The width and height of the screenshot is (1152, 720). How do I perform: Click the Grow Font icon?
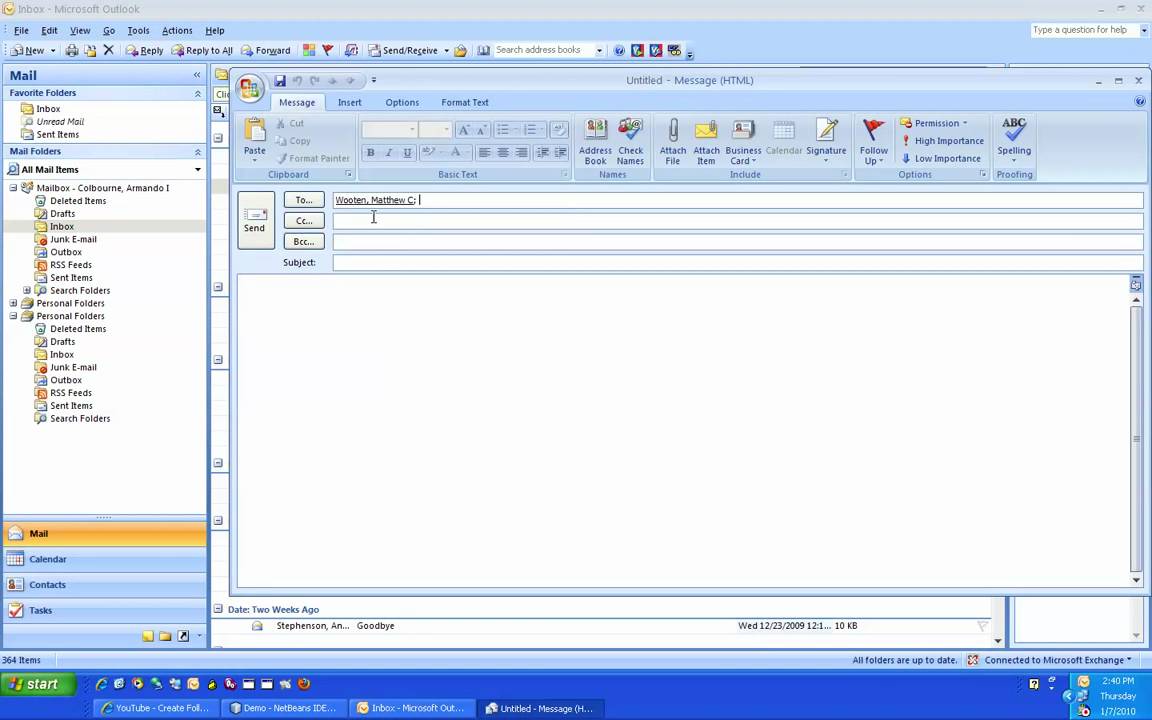tap(464, 130)
